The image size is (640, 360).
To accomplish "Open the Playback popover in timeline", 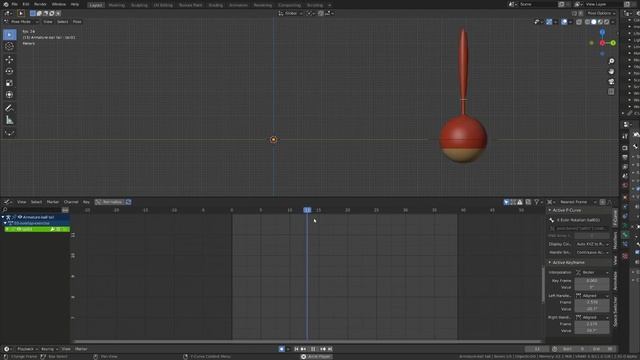I will tap(27, 349).
